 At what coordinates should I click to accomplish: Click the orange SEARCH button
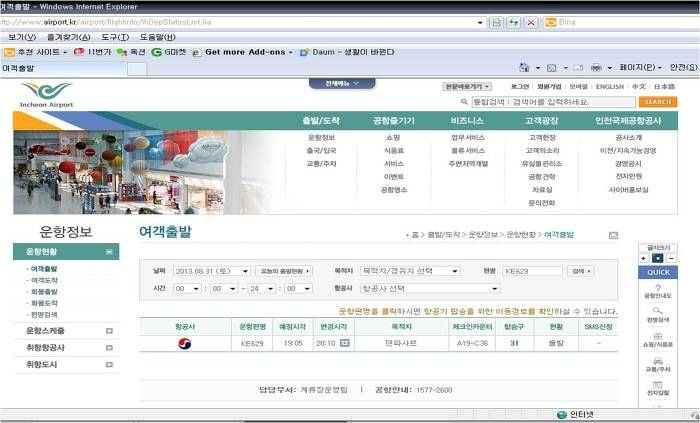[658, 102]
